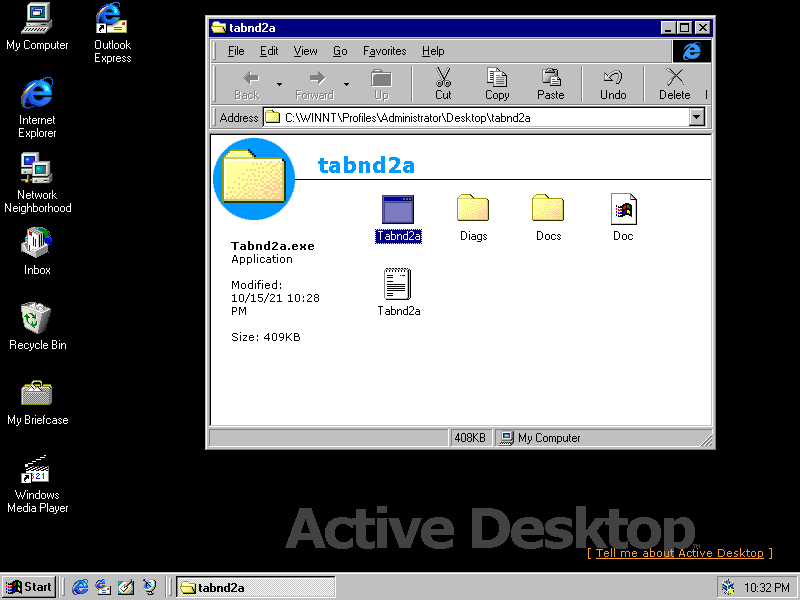The height and width of the screenshot is (600, 800).
Task: Click the Tabnd2a.exe name in info panel
Action: tap(272, 246)
